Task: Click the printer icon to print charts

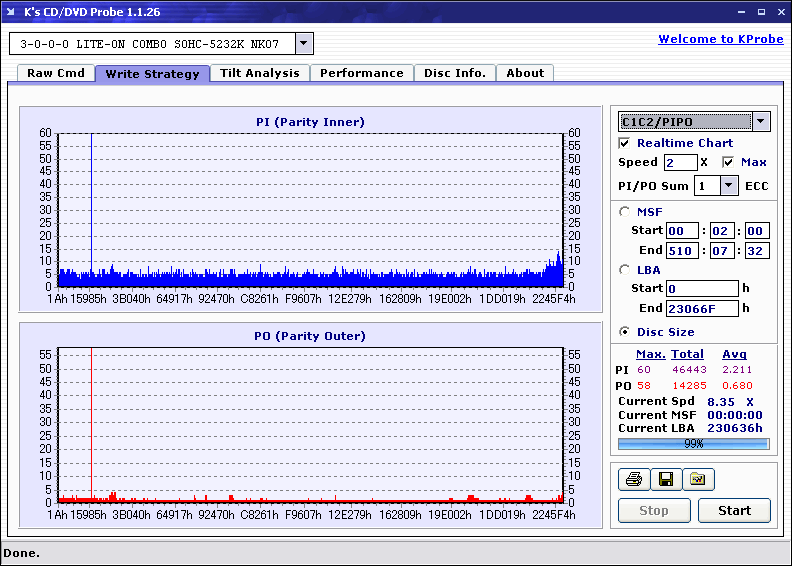Action: click(633, 480)
